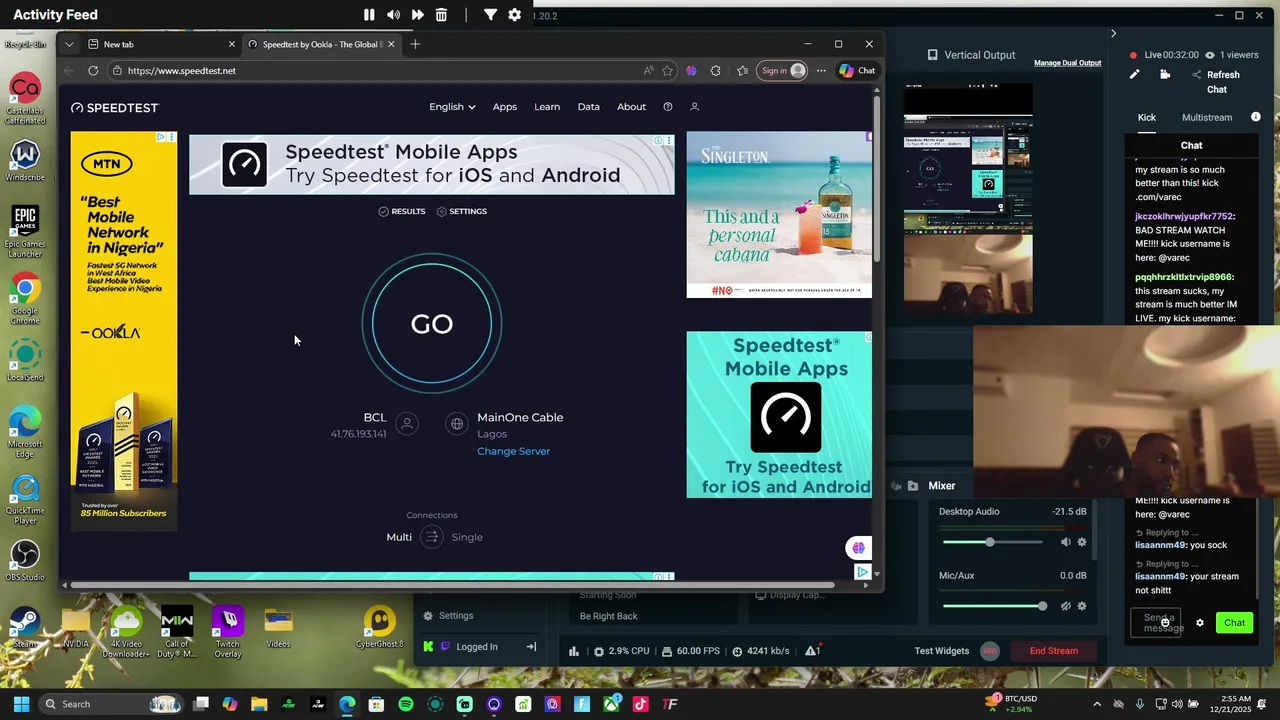This screenshot has width=1280, height=720.
Task: Collapse chat panel with chevron arrow
Action: (1113, 34)
